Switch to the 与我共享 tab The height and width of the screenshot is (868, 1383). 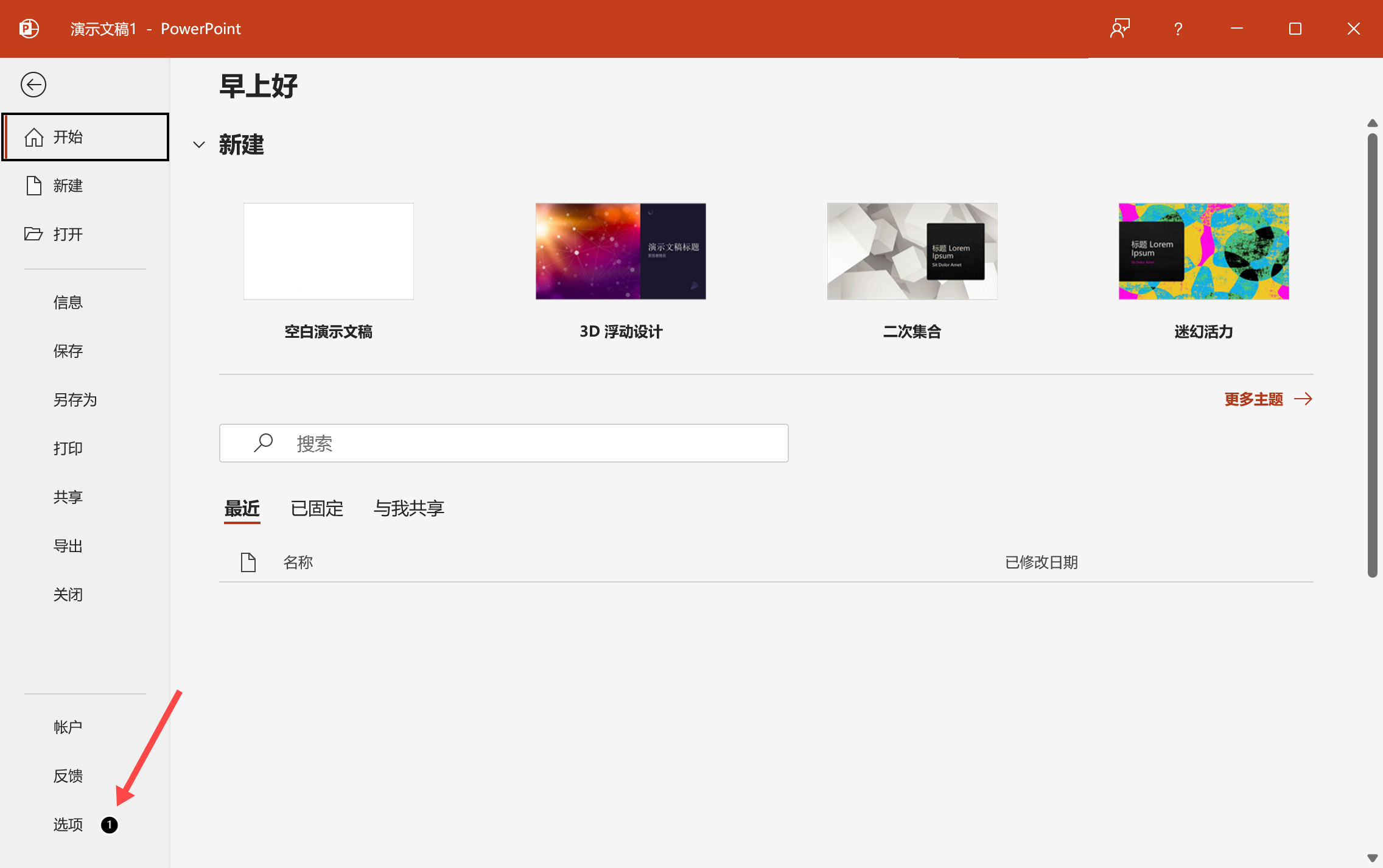[408, 509]
